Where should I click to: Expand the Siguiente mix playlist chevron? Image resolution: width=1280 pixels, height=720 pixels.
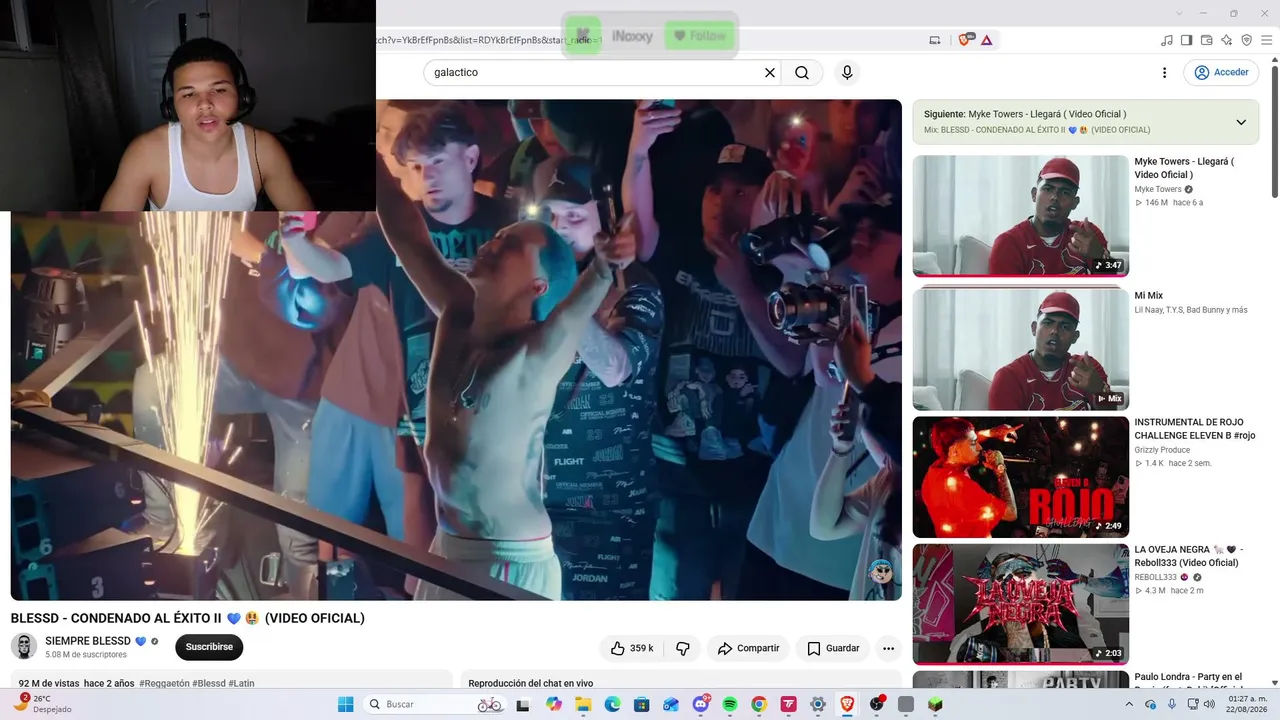[1241, 122]
